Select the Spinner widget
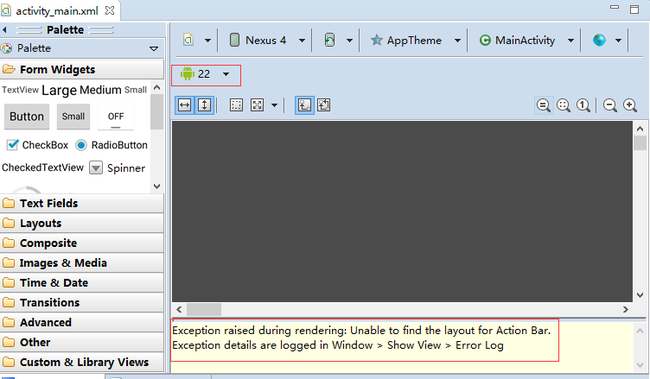 click(x=117, y=168)
